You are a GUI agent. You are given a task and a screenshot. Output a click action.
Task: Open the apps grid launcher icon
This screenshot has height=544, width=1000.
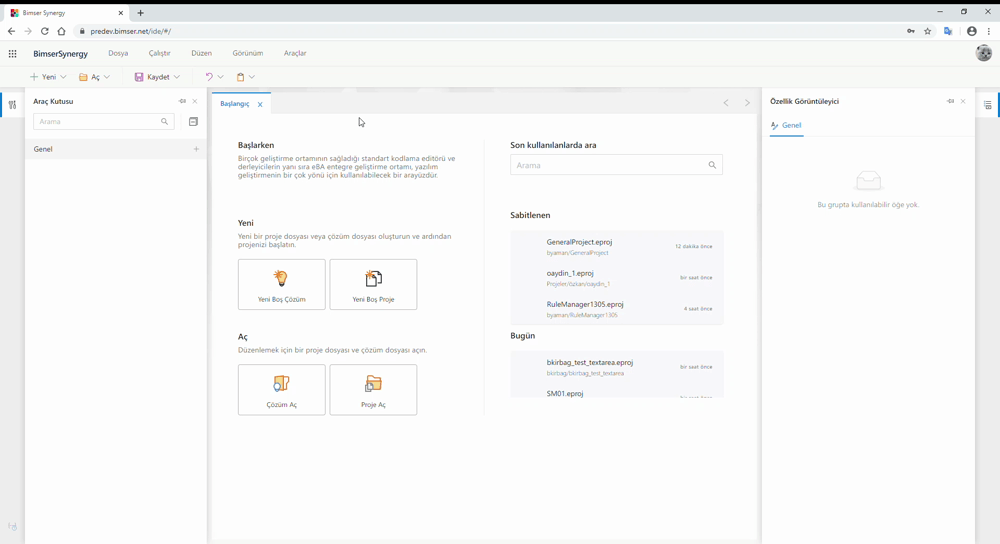tap(12, 54)
